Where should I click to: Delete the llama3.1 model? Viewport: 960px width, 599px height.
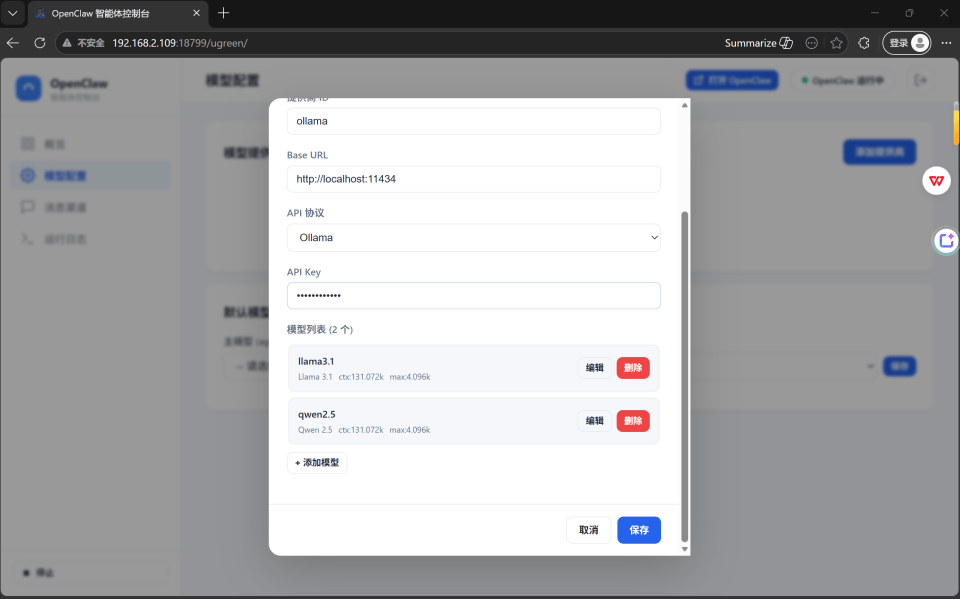point(633,367)
